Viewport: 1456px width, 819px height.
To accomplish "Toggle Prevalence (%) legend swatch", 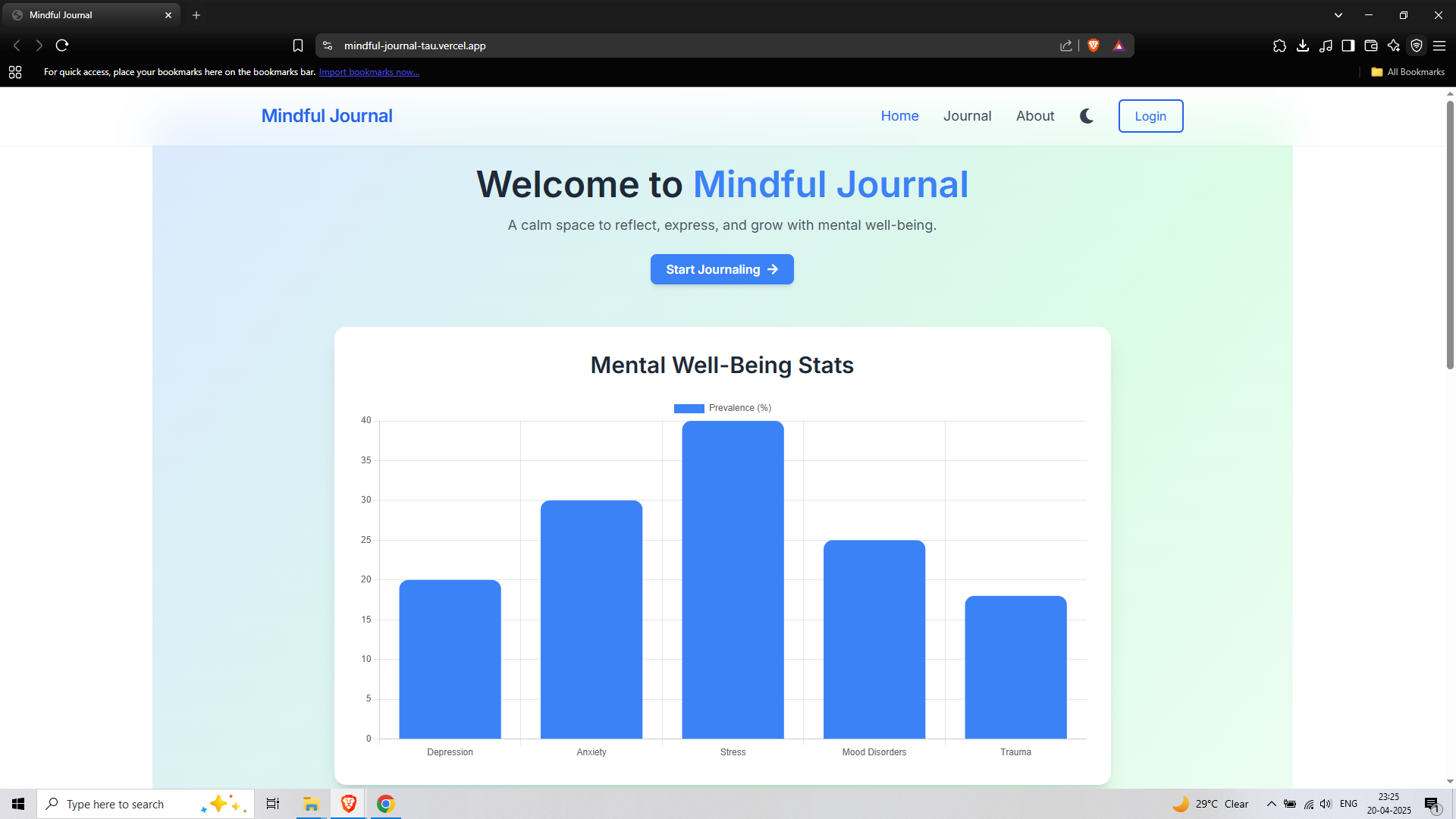I will point(689,408).
